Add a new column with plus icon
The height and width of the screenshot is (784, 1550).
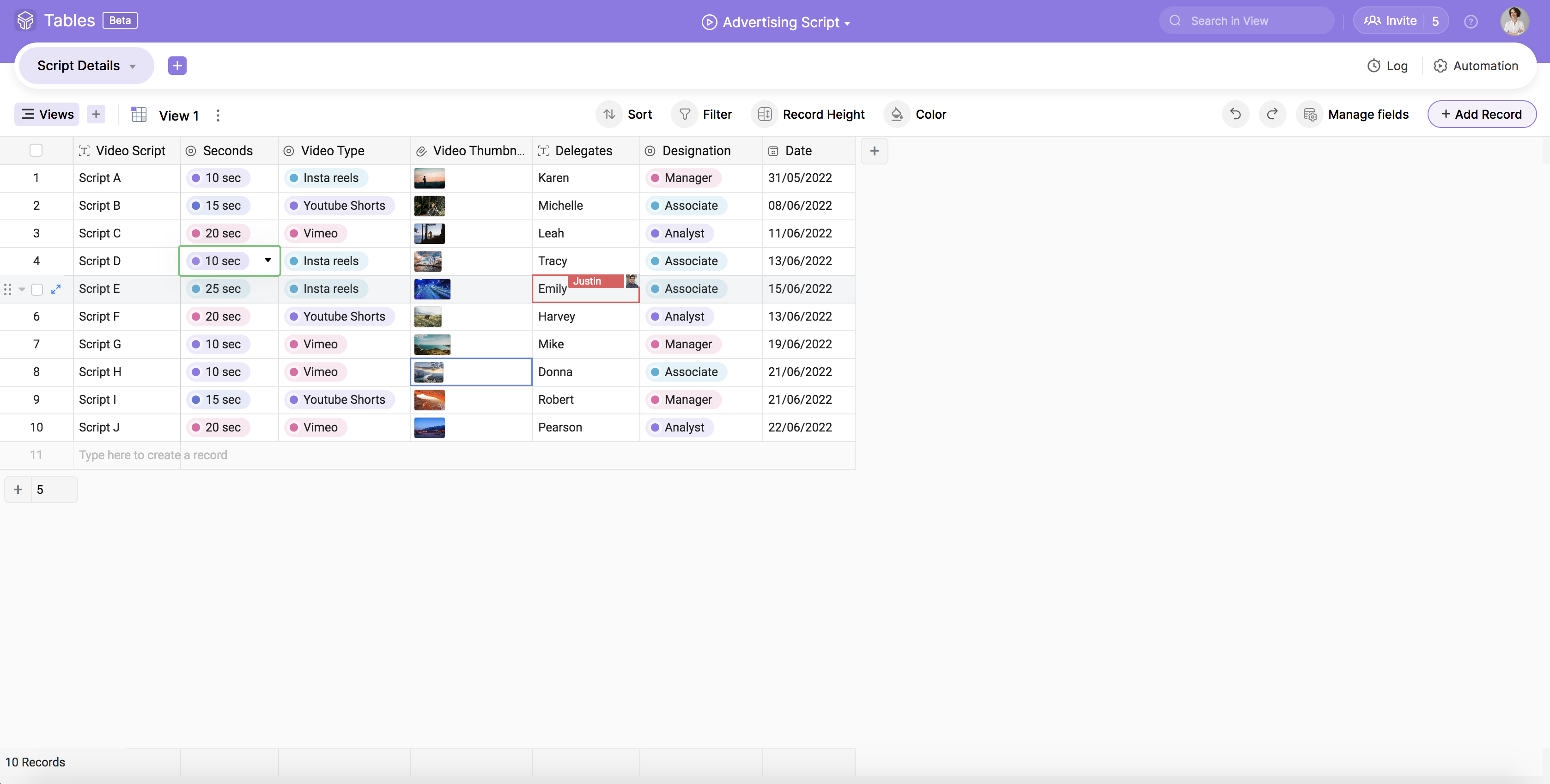874,151
